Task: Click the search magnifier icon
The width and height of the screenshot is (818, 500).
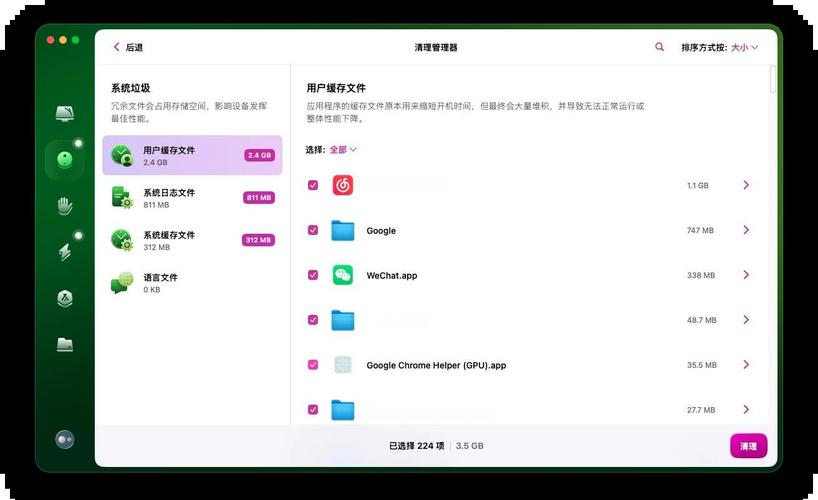Action: (x=659, y=47)
